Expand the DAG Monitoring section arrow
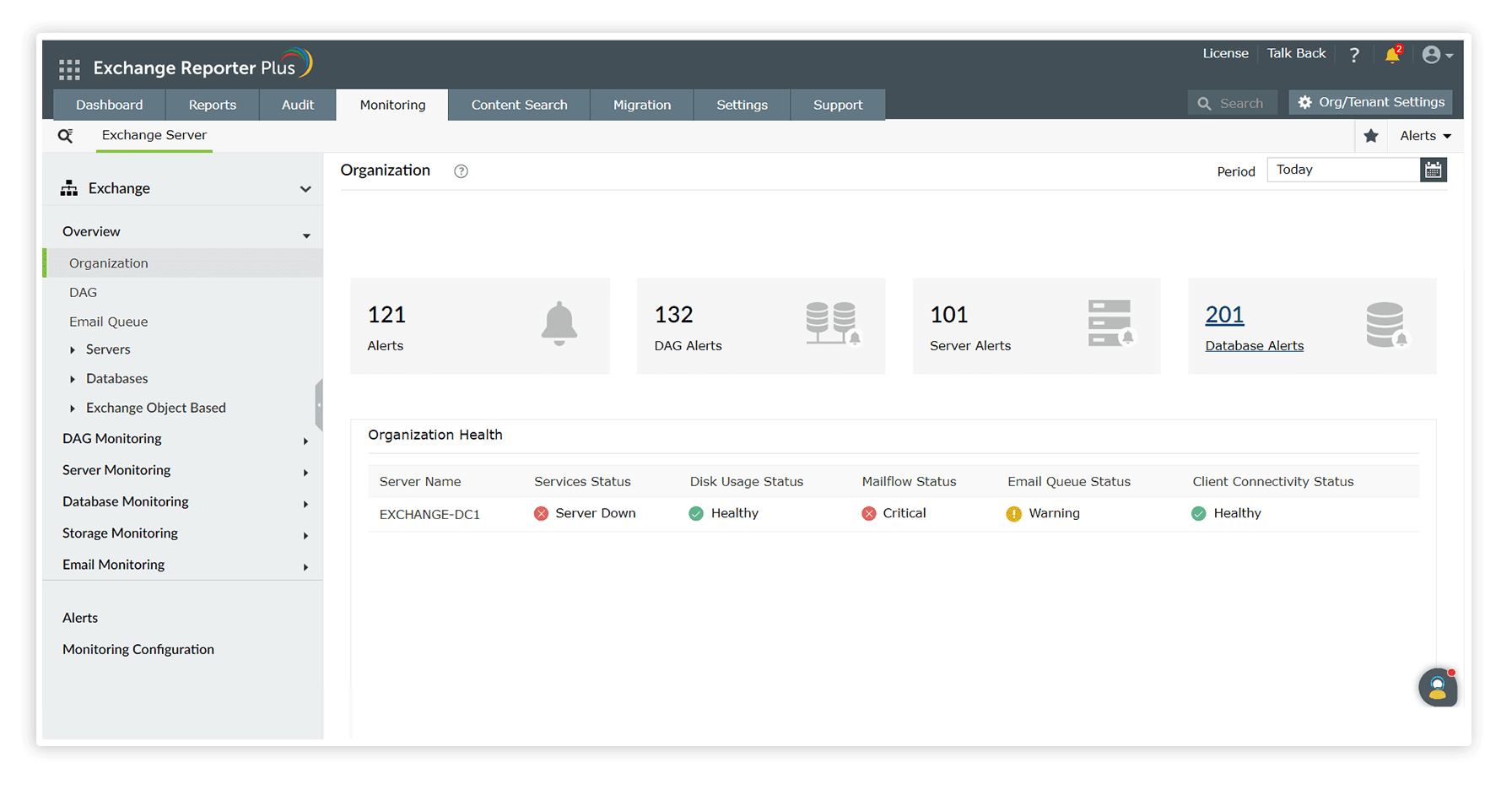This screenshot has width=1512, height=790. 305,441
